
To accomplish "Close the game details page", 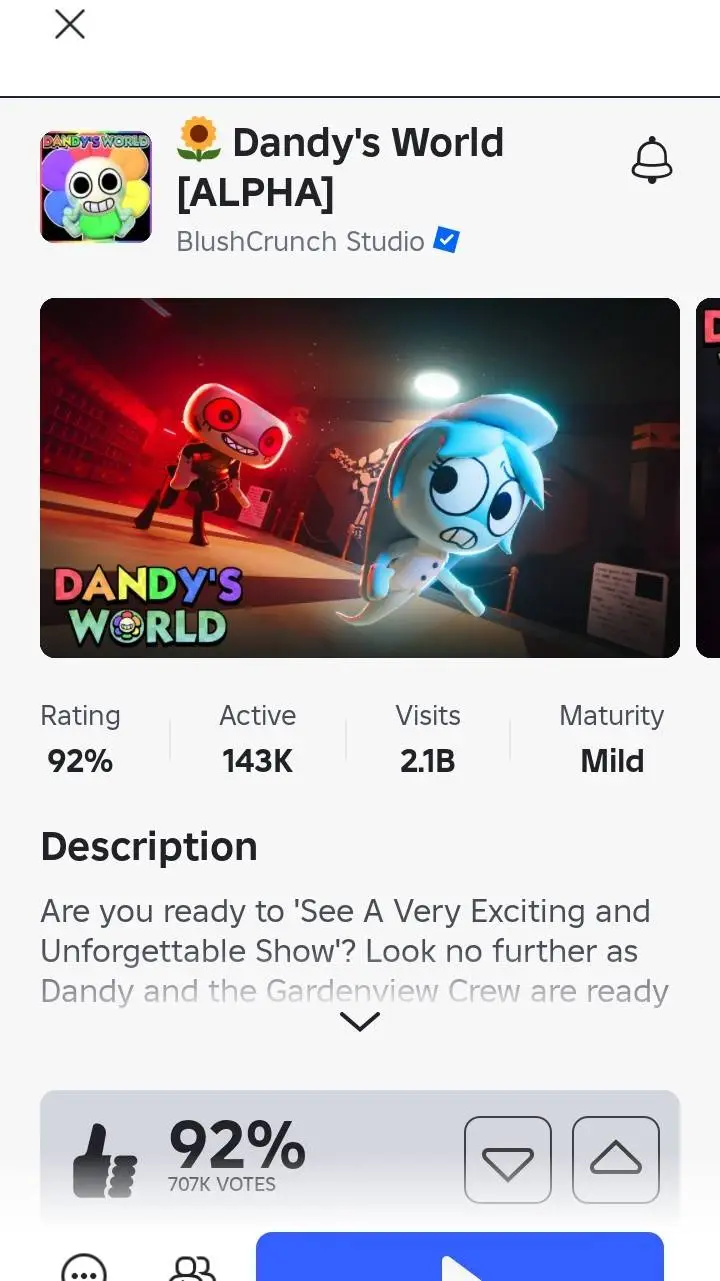I will pos(69,24).
